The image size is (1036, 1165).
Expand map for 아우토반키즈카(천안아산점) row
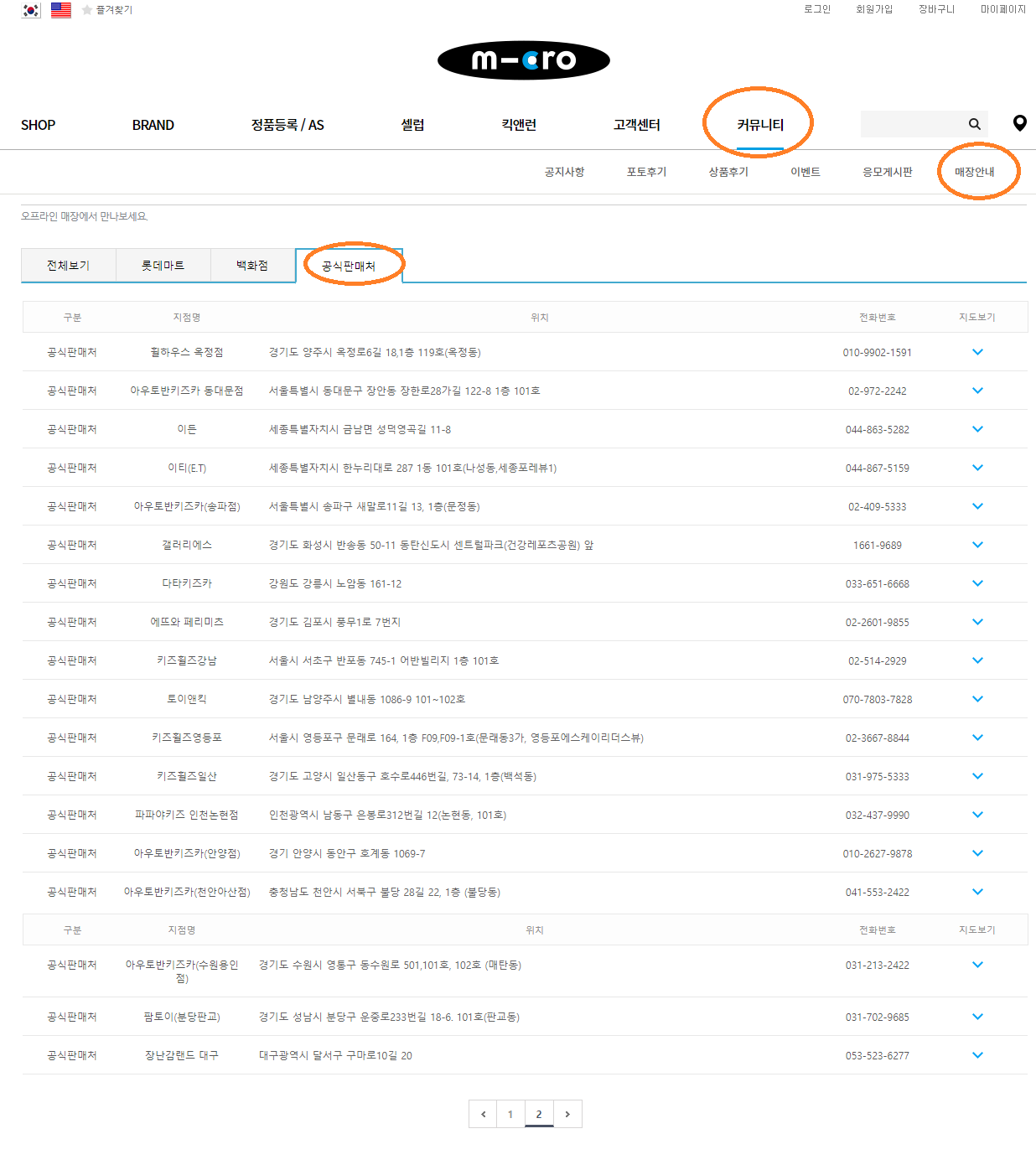click(x=977, y=892)
